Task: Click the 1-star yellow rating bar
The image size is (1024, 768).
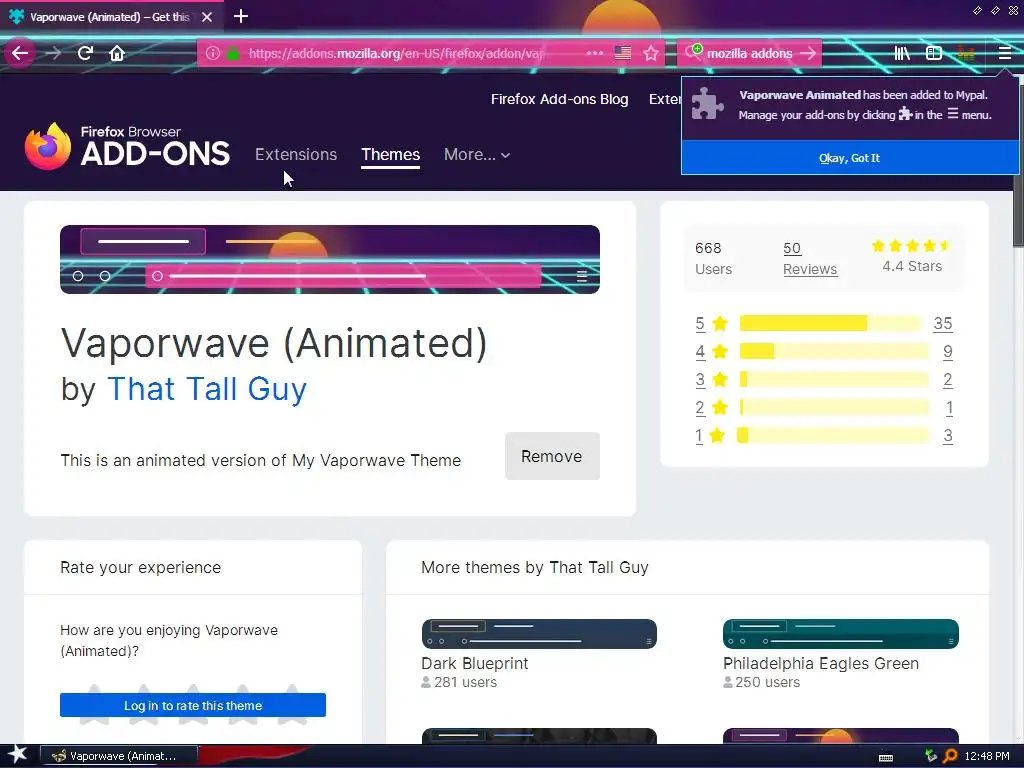Action: point(833,436)
